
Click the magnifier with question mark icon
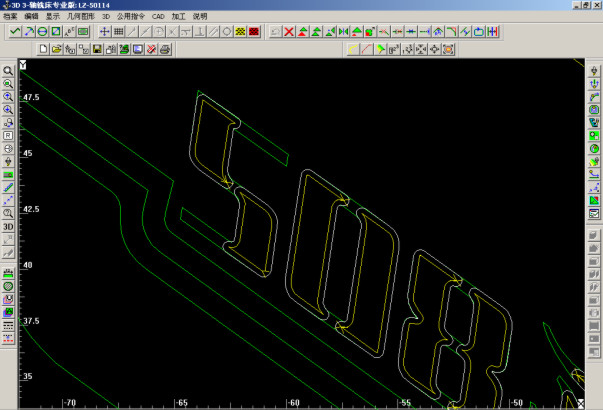pos(8,213)
